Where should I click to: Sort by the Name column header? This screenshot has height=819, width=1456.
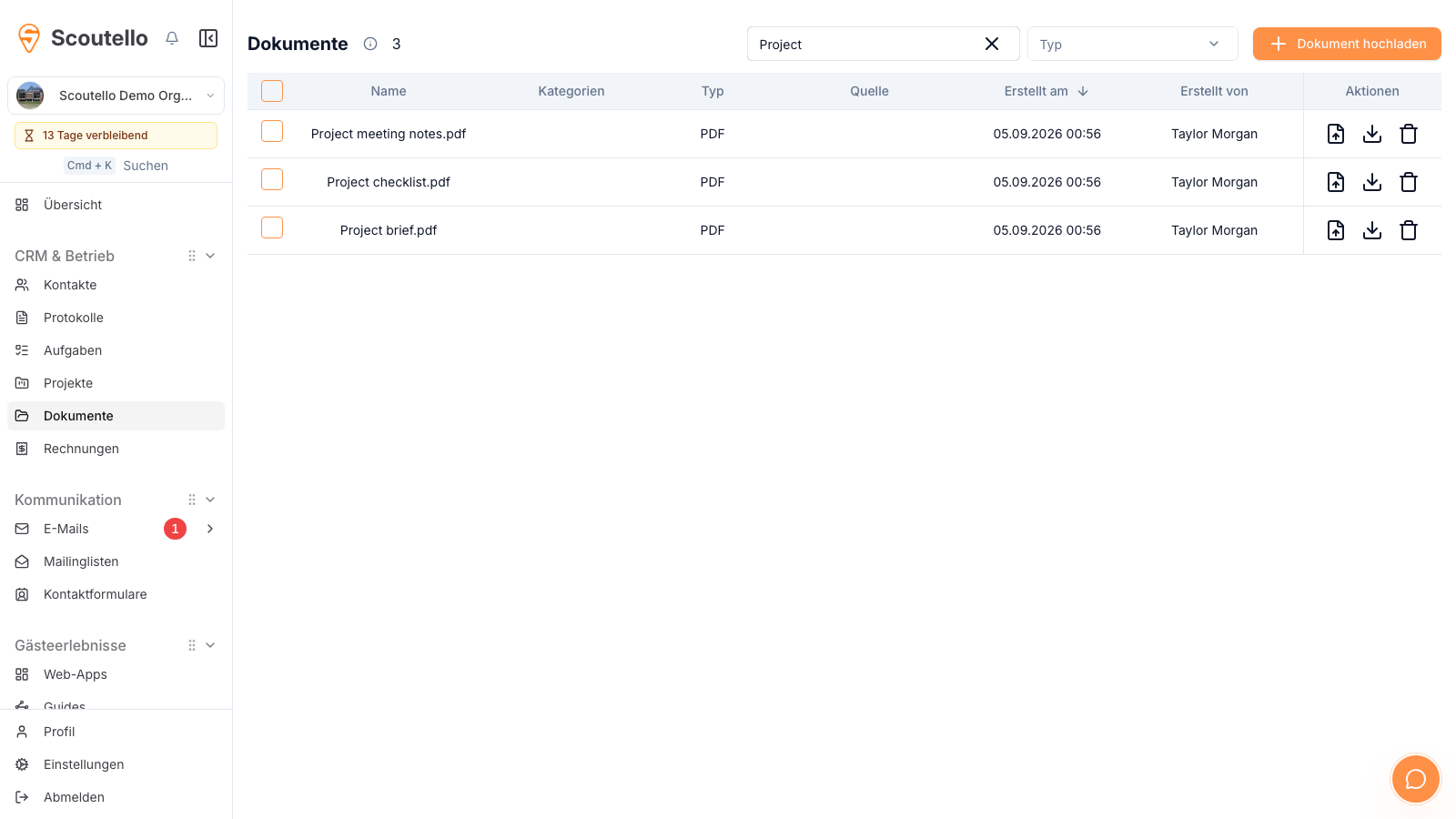pyautogui.click(x=389, y=91)
